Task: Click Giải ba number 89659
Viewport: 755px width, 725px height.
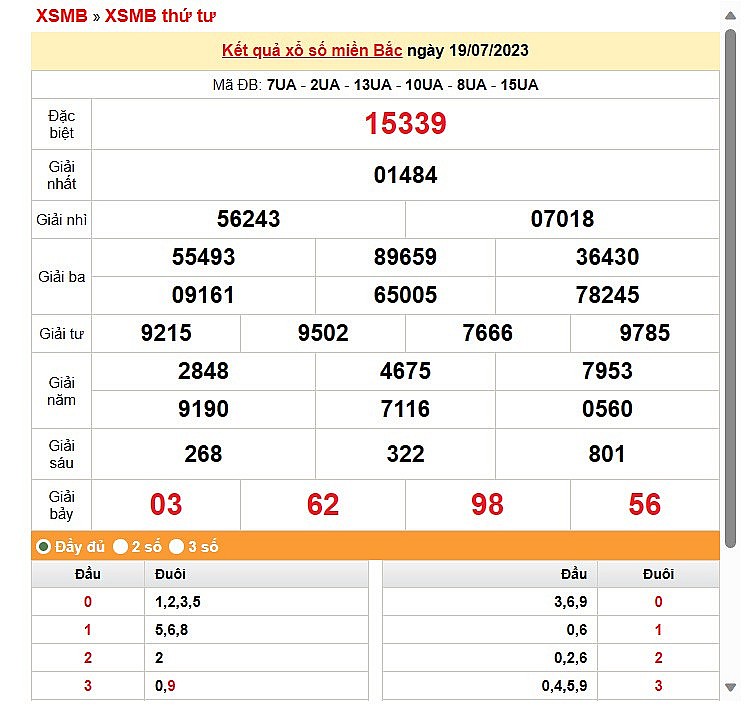Action: pos(405,257)
